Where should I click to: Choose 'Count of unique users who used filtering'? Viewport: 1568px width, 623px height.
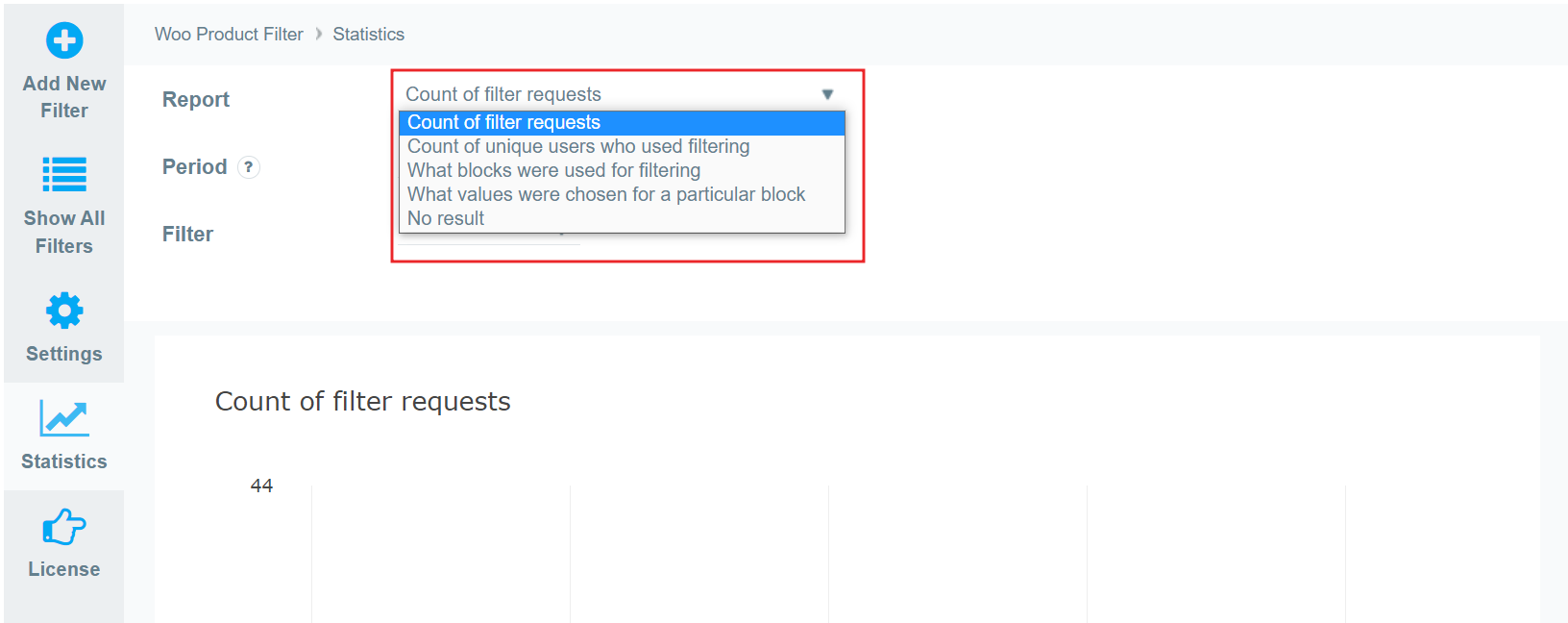coord(578,147)
